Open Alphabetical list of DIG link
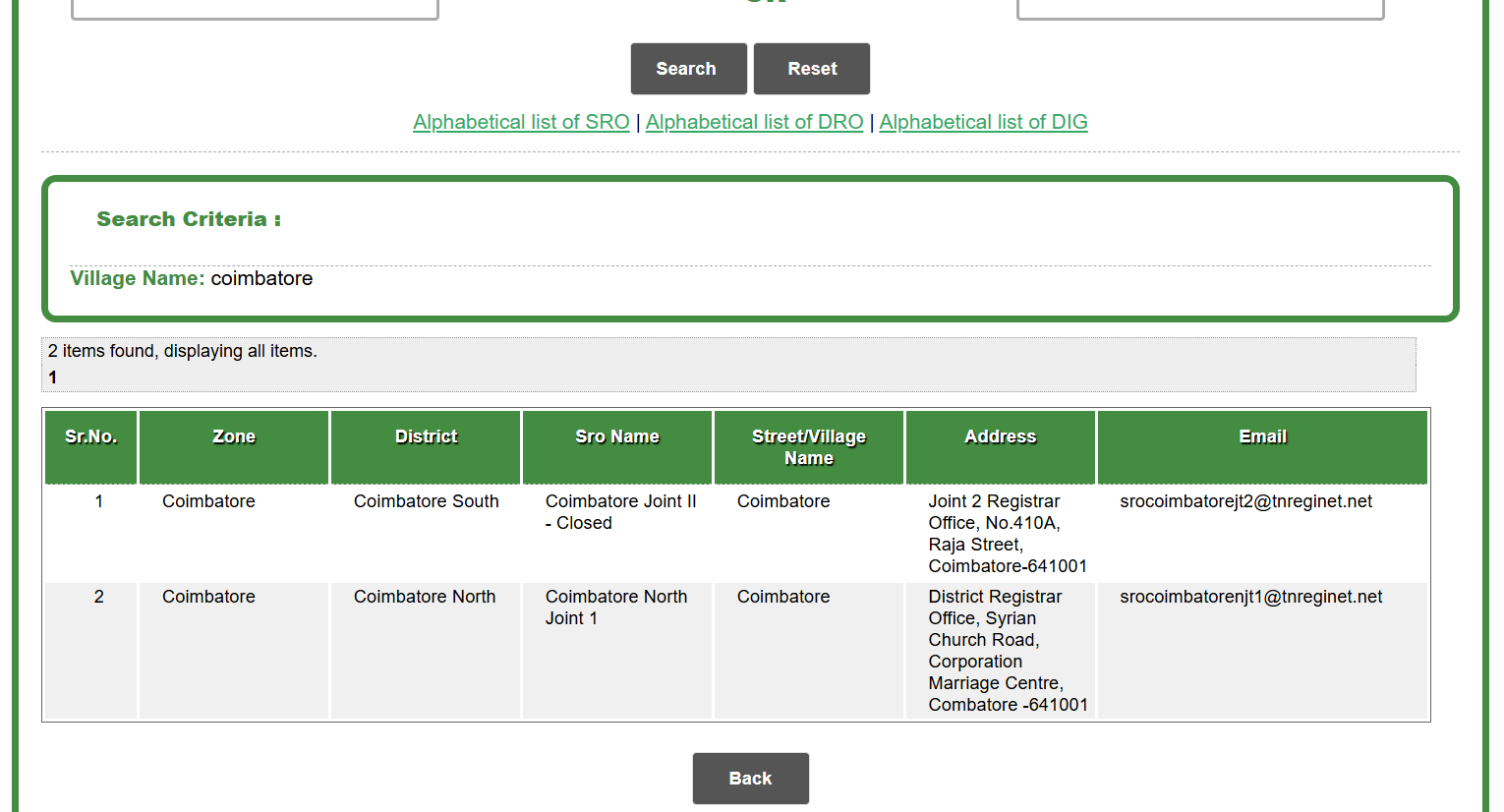 tap(983, 122)
